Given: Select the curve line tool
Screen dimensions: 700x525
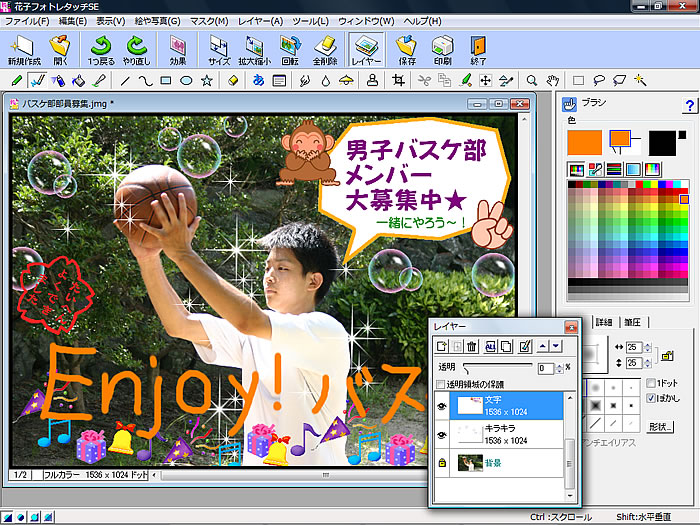Looking at the screenshot, I should click(145, 81).
